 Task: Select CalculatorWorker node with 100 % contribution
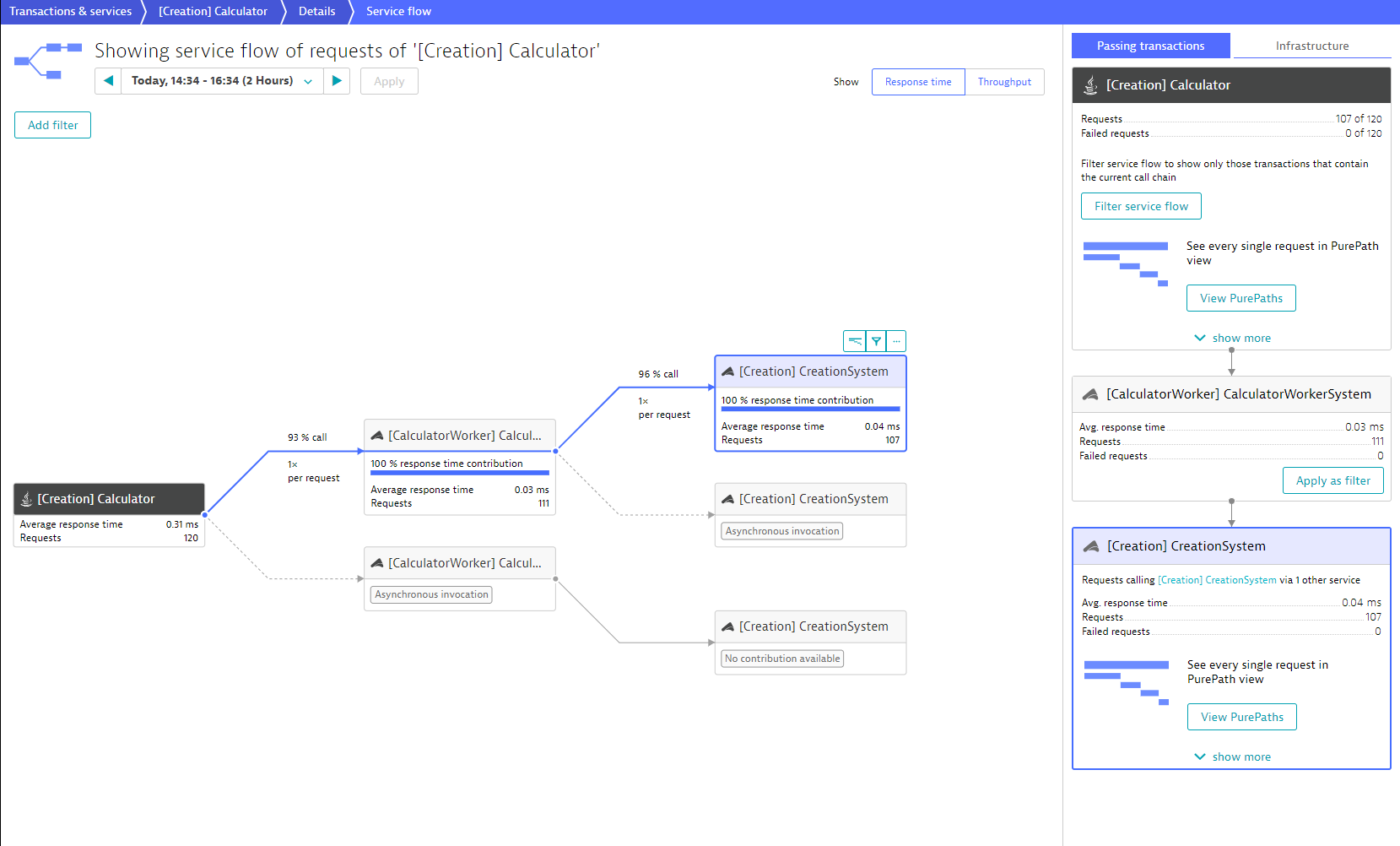pos(460,467)
